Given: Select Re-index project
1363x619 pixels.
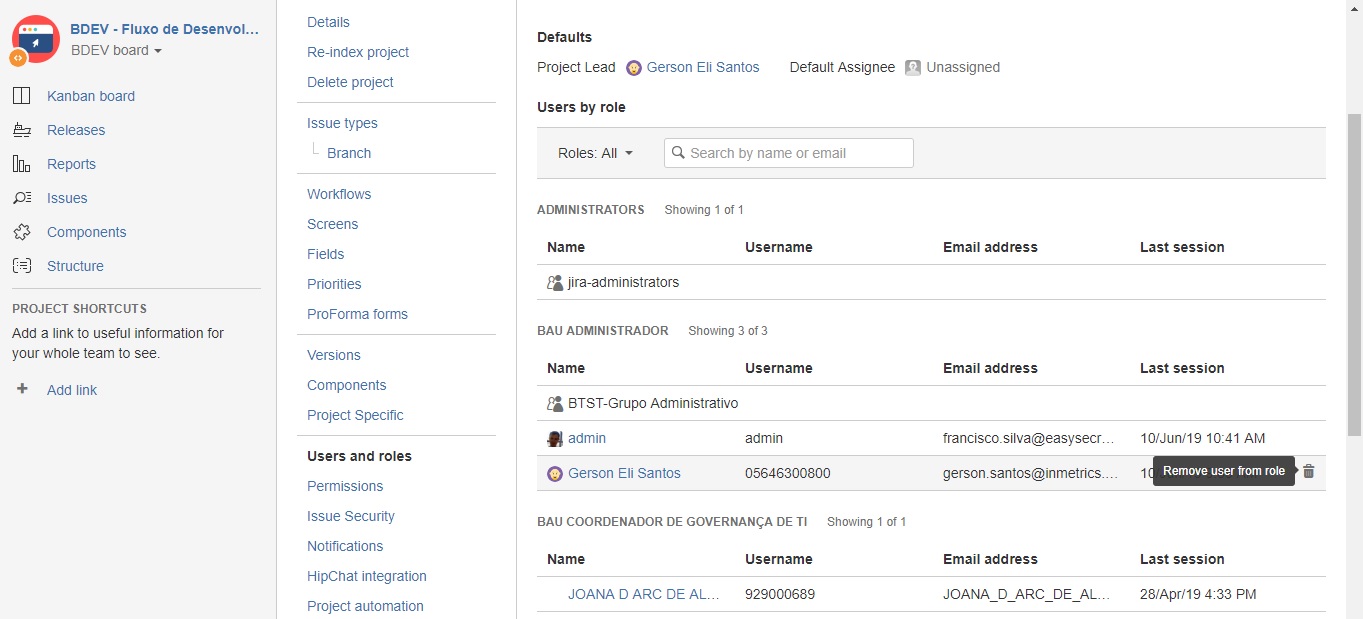Looking at the screenshot, I should (x=358, y=52).
